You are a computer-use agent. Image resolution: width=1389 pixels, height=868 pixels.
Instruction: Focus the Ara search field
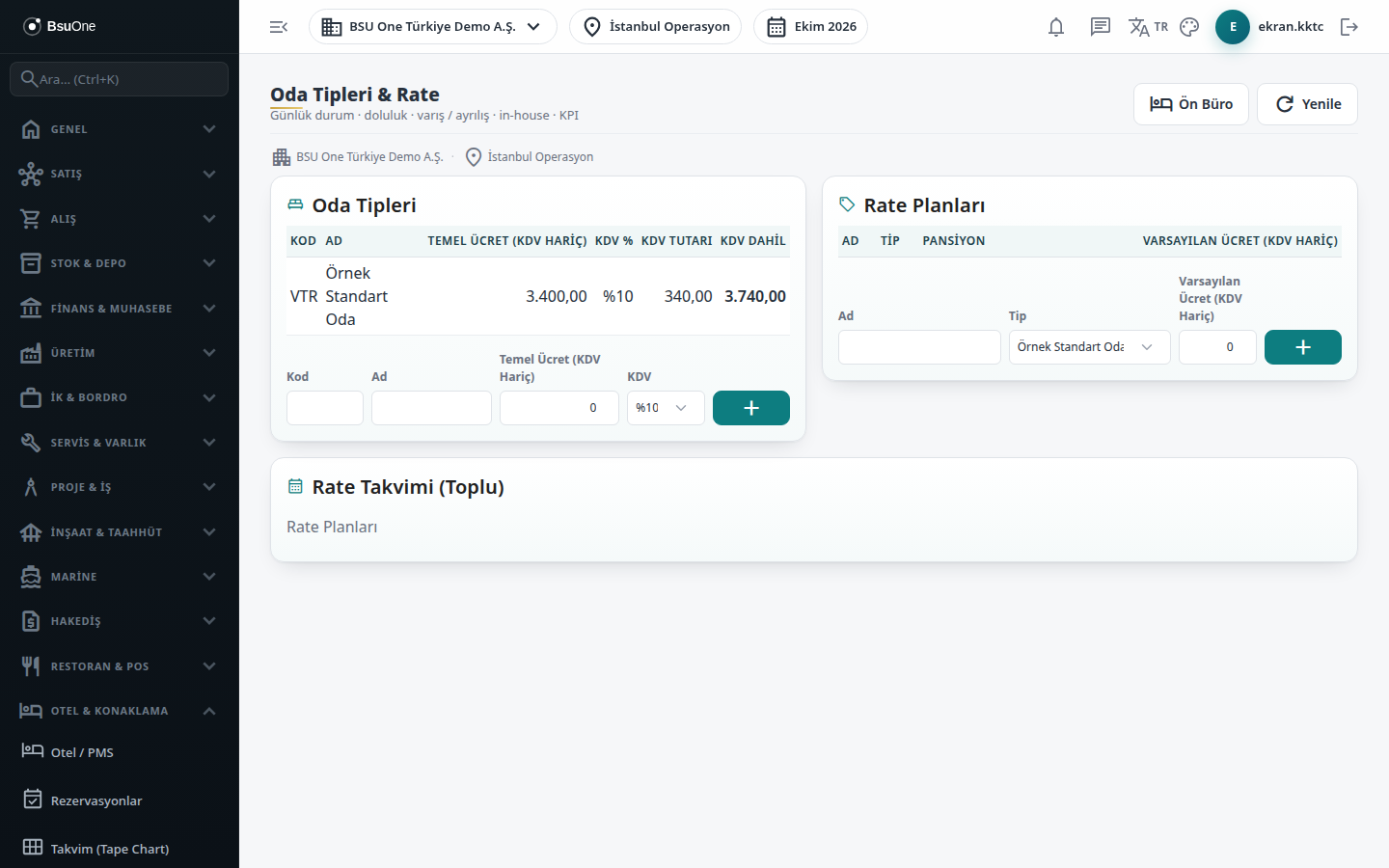coord(120,79)
